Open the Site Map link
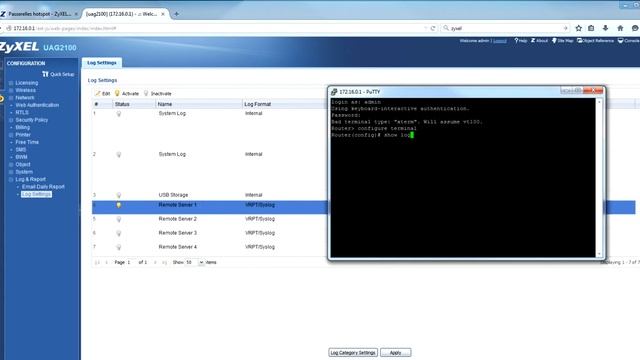Viewport: 640px width, 360px height. pyautogui.click(x=562, y=41)
